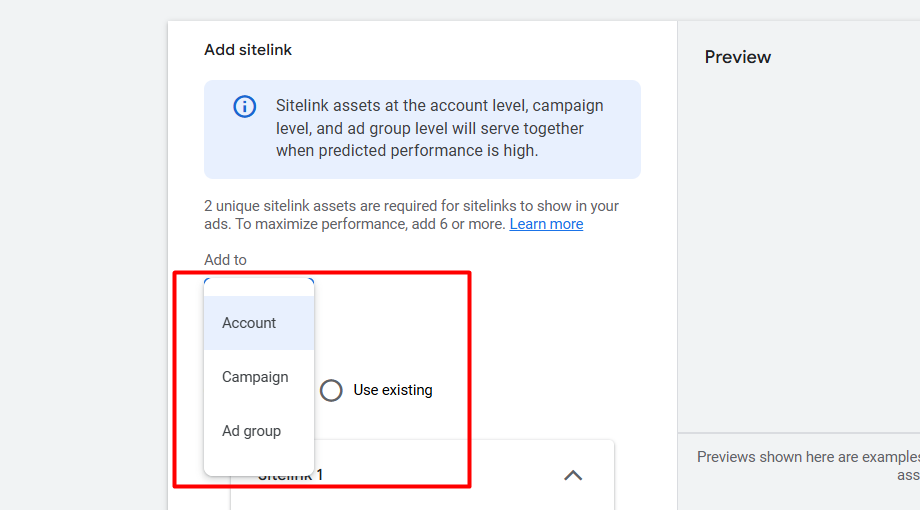Click the Preview panel heading

(x=738, y=57)
